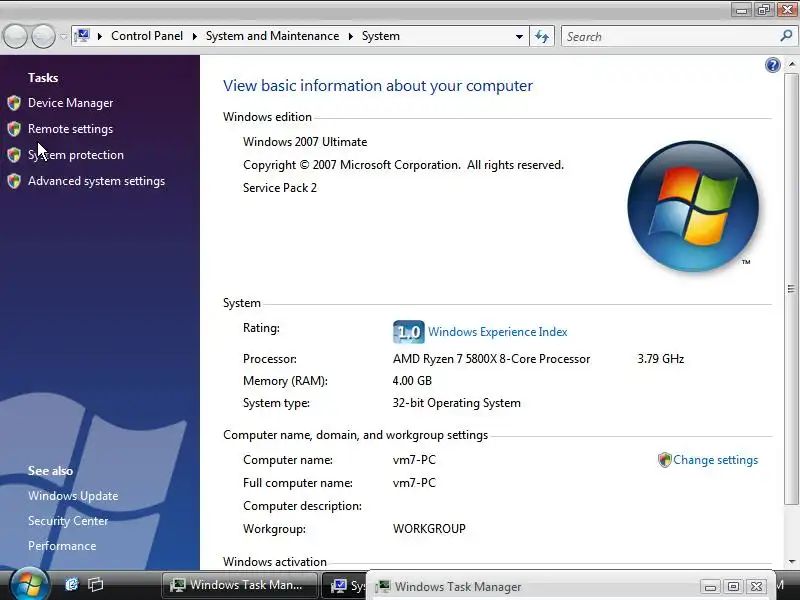Expand arrow after System and Maintenance

tap(351, 36)
